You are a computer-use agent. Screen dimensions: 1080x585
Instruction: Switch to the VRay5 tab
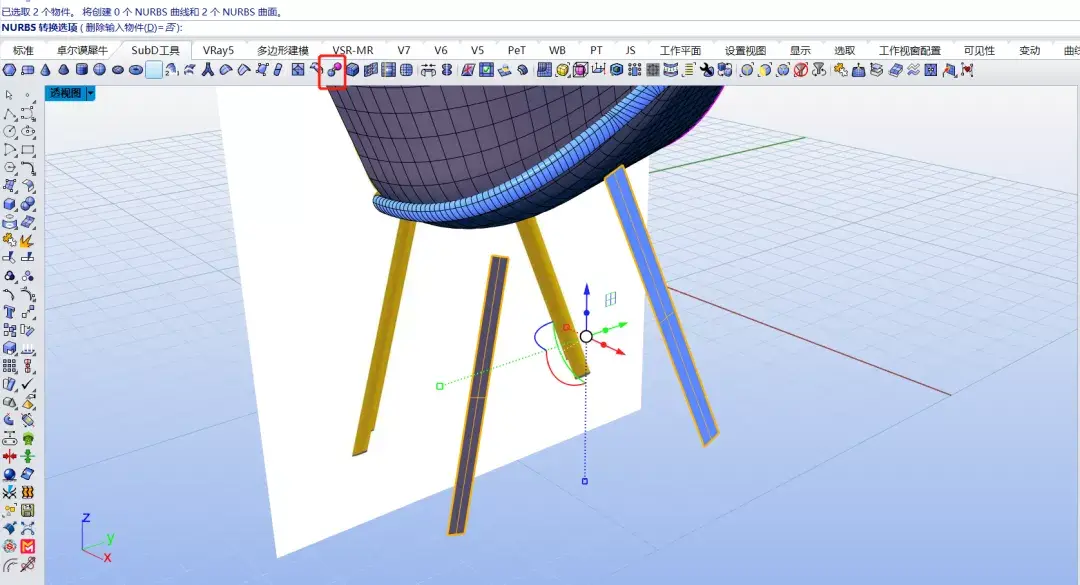tap(218, 50)
